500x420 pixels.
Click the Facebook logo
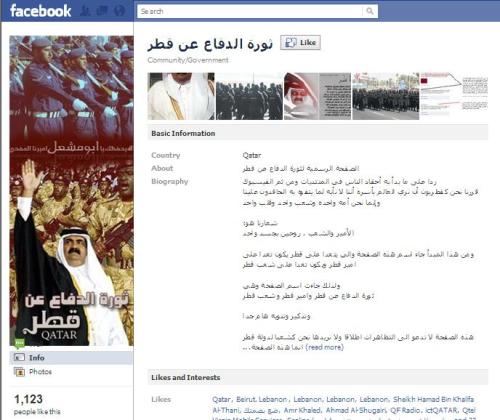(x=40, y=11)
